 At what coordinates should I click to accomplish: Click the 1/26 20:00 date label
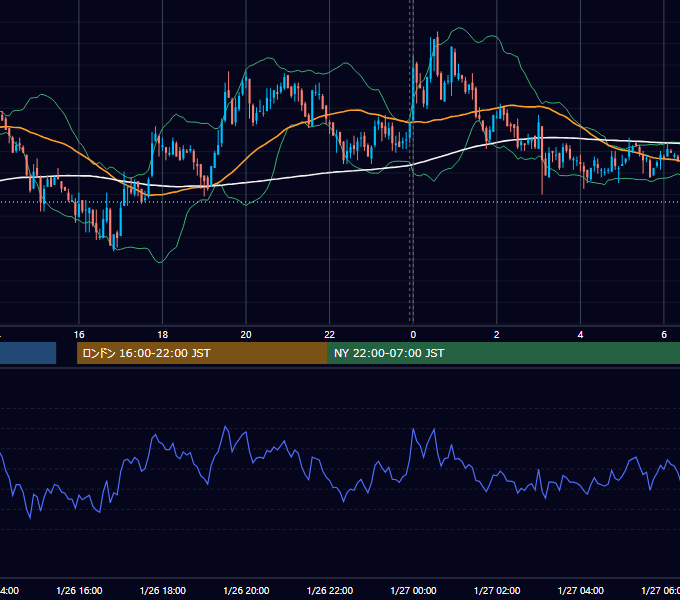pyautogui.click(x=246, y=591)
